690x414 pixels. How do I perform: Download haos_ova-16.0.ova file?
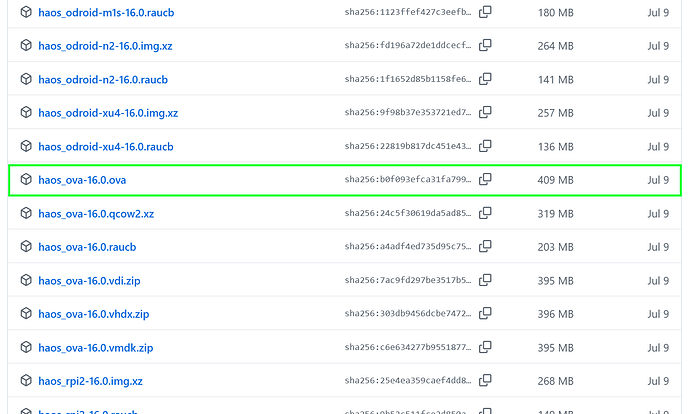click(82, 180)
